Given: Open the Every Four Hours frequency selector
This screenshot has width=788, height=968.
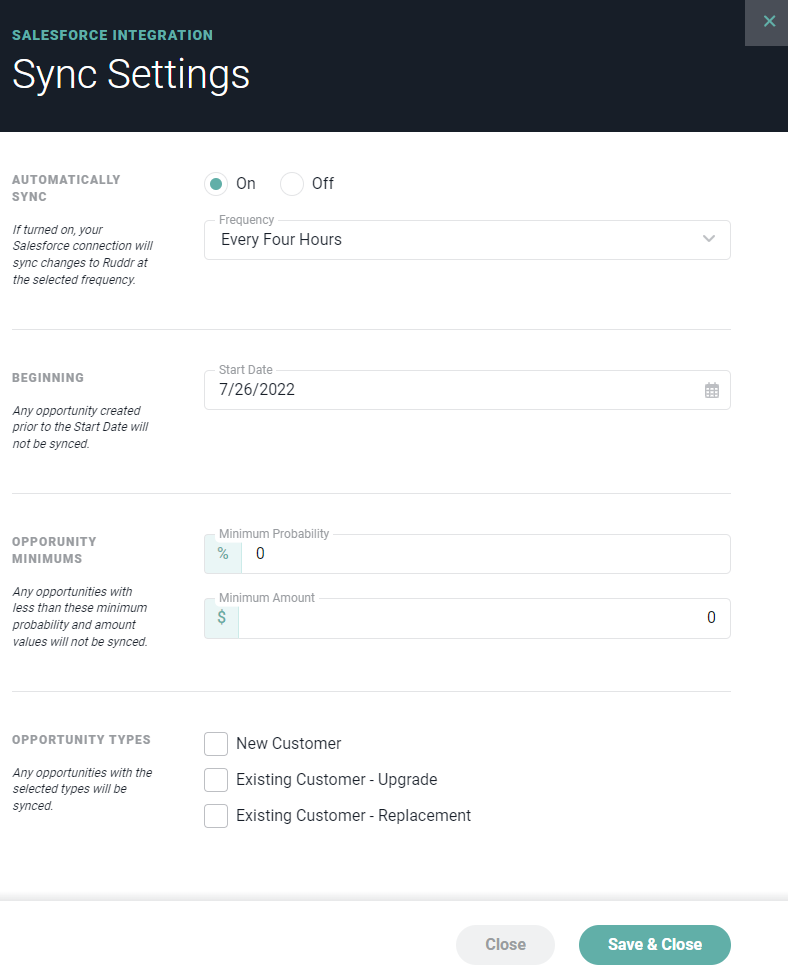Looking at the screenshot, I should [467, 240].
